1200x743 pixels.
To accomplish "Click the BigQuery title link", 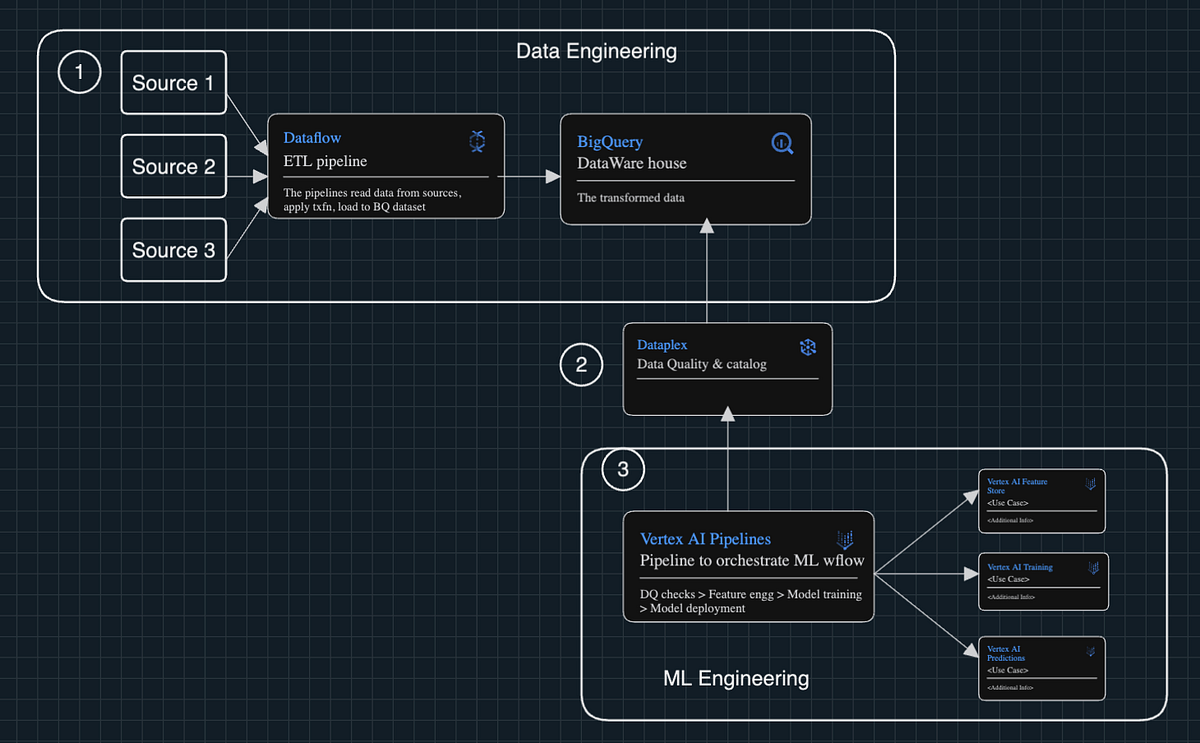I will pyautogui.click(x=610, y=141).
